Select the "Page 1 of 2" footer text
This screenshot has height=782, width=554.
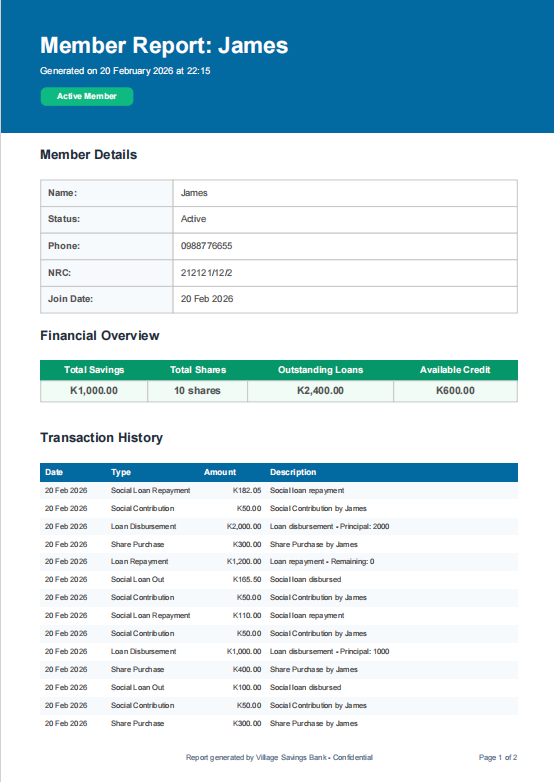(498, 758)
